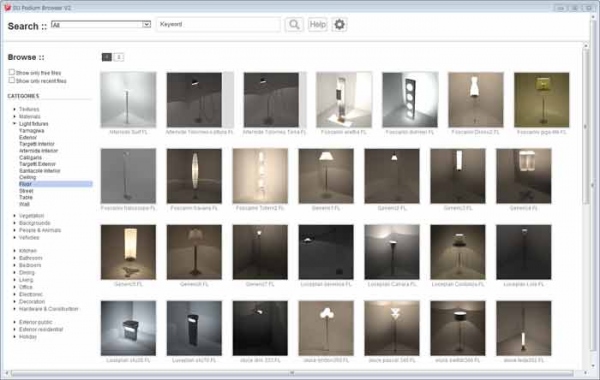Go to results page 2
600x380 pixels.
[x=119, y=57]
